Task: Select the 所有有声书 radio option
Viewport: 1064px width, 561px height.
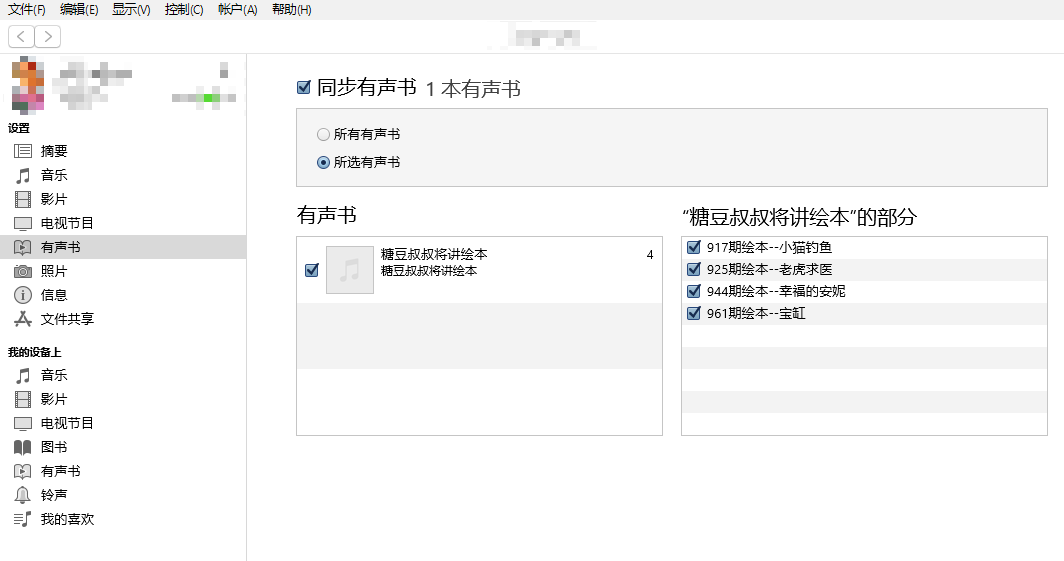Action: [323, 134]
